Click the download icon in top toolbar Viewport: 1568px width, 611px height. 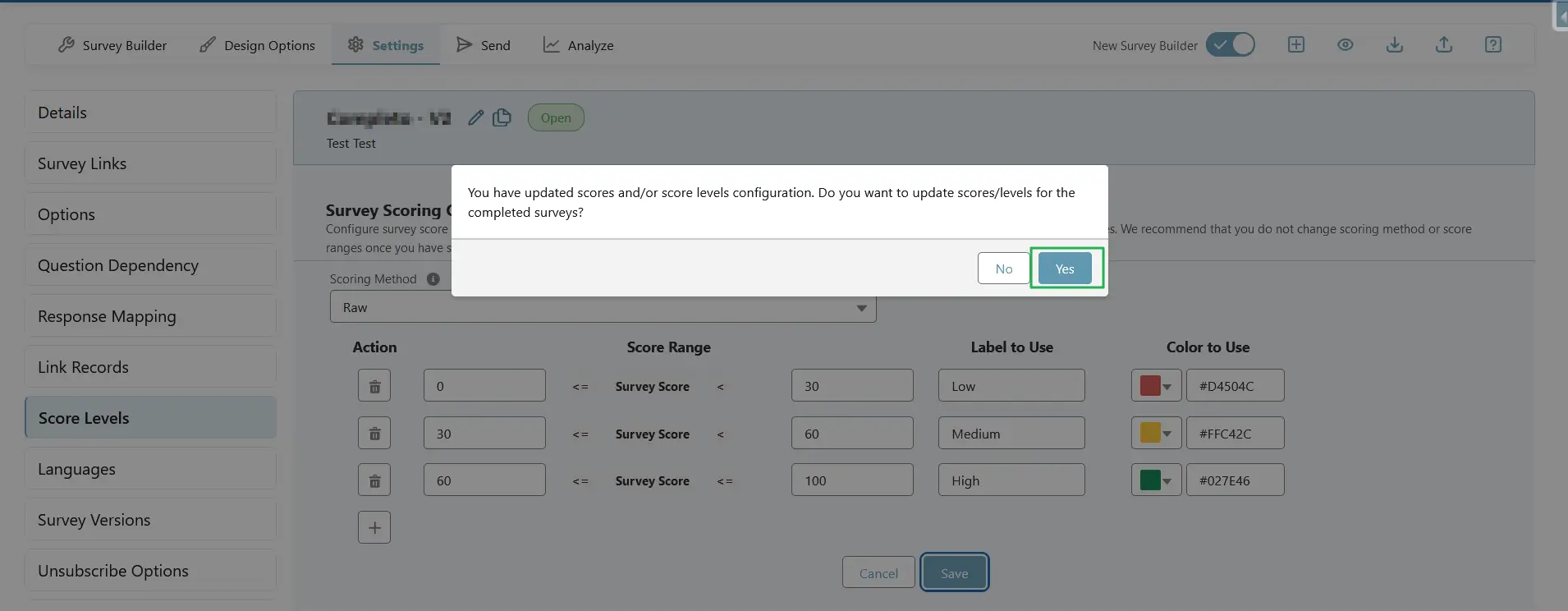[x=1394, y=44]
